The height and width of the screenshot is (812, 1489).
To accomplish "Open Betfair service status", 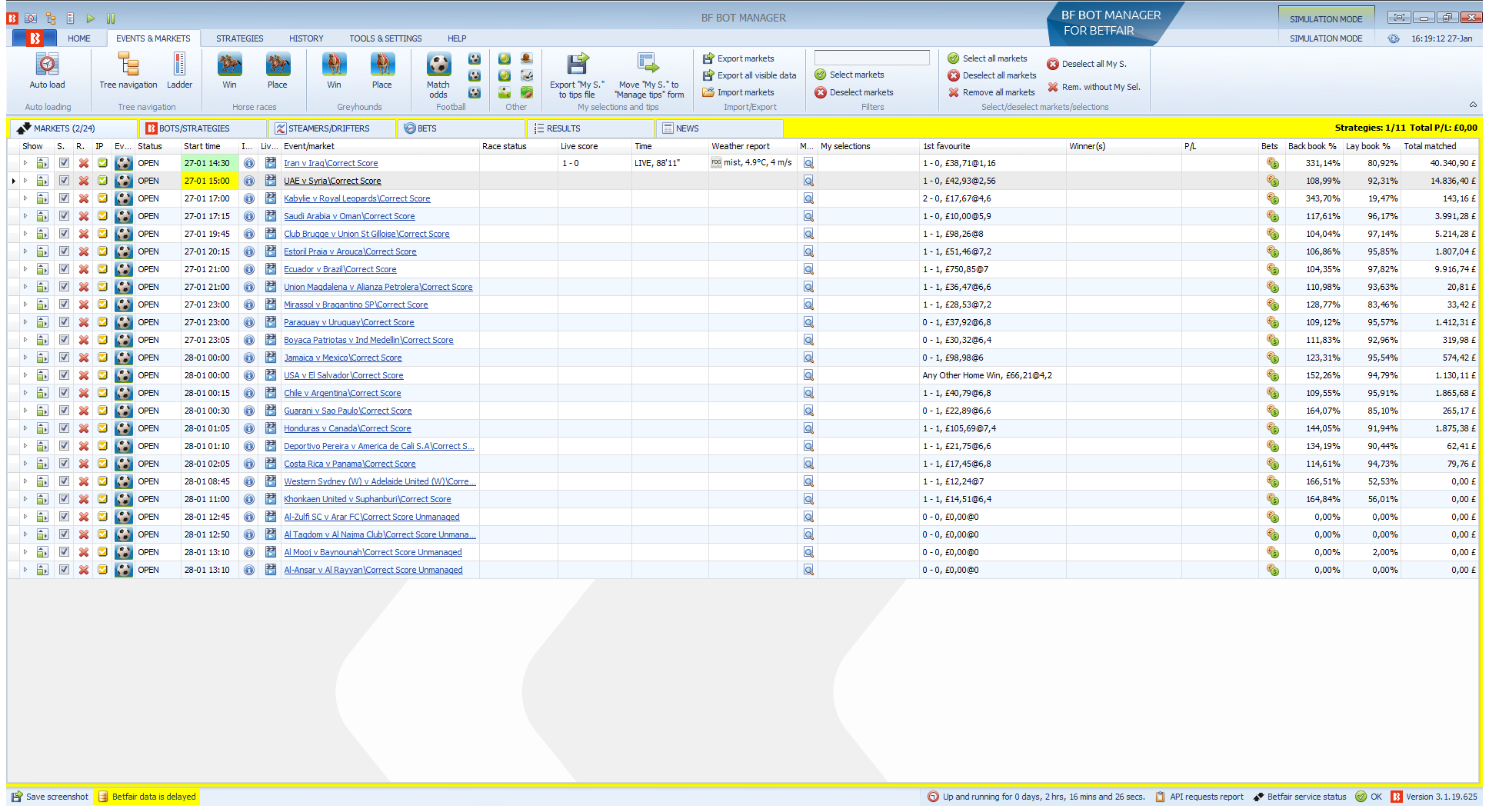I will click(x=1300, y=797).
